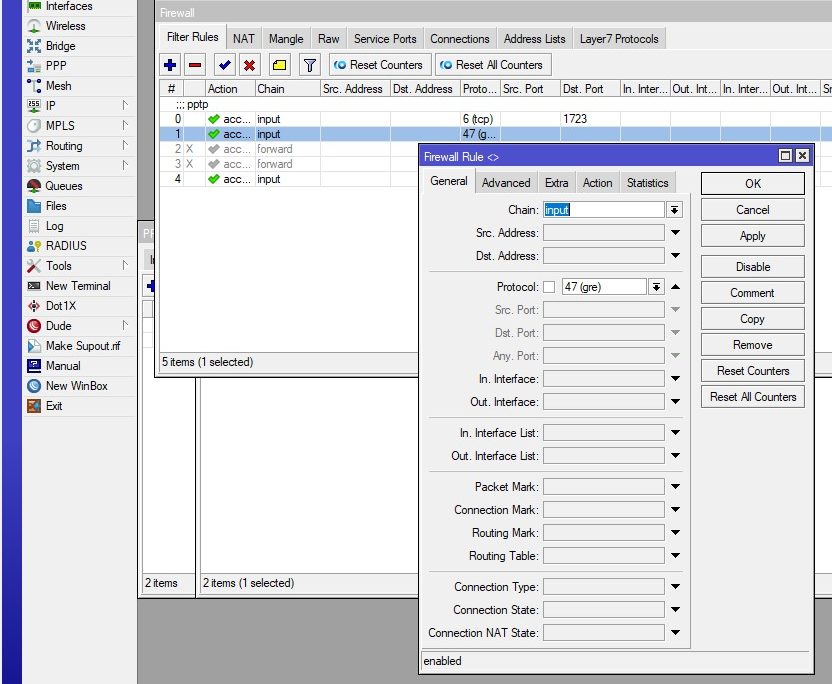The image size is (832, 684).
Task: Click Reset Counters in the Firewall toolbar
Action: point(379,65)
